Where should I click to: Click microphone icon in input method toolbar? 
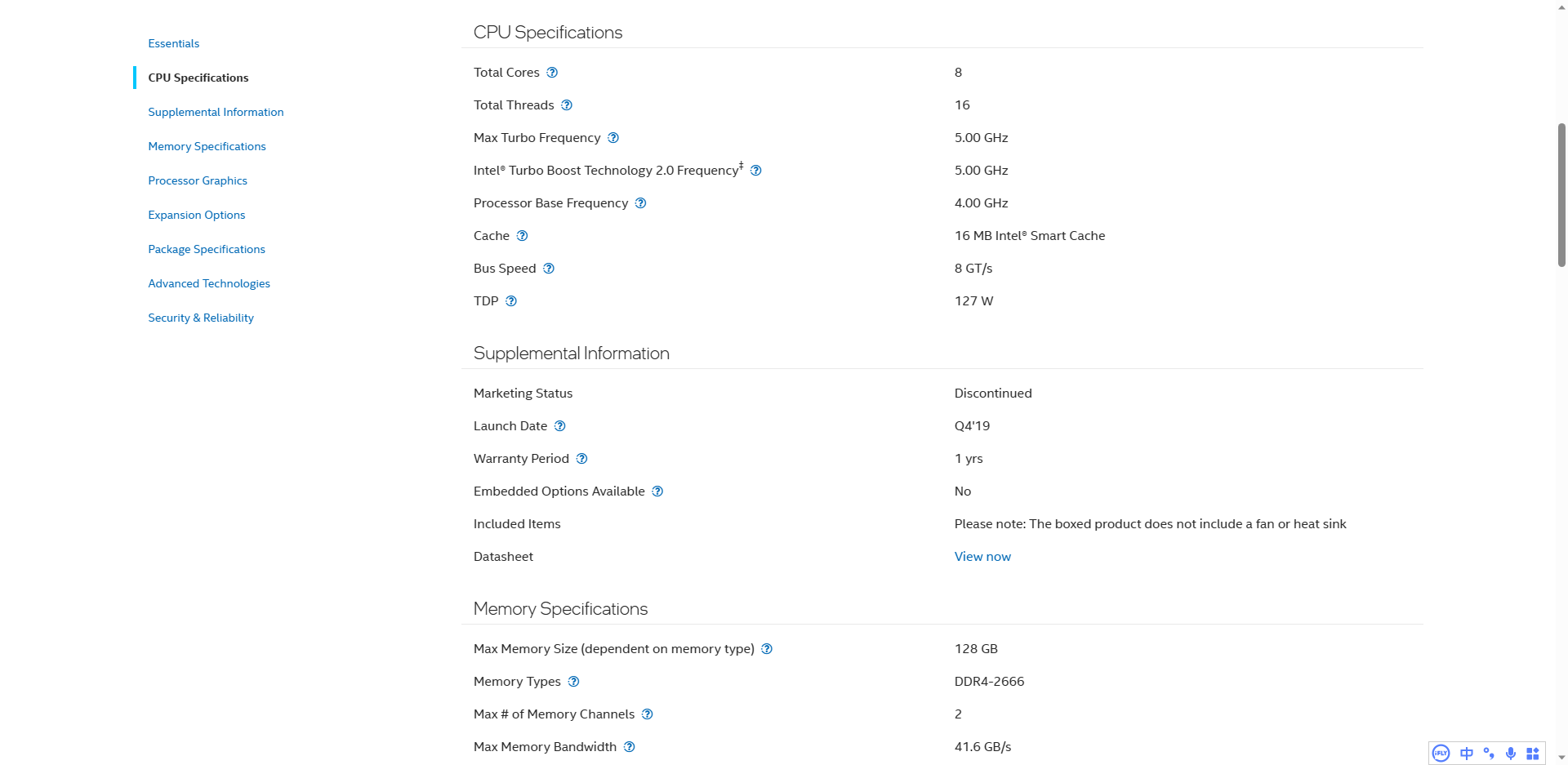coord(1511,754)
